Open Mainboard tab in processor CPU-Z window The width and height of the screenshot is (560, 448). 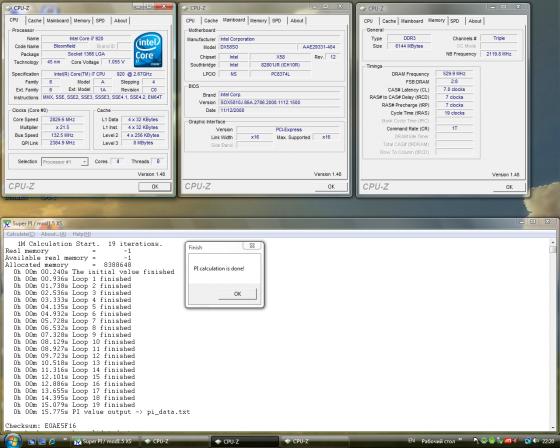[x=58, y=21]
